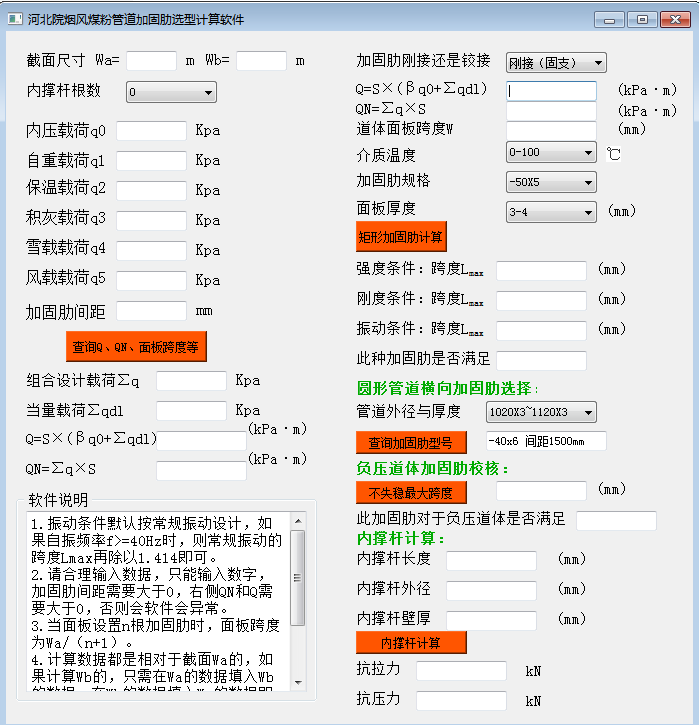The height and width of the screenshot is (725, 699).
Task: Click the 加固肋刚接还是铰接 label
Action: point(423,61)
